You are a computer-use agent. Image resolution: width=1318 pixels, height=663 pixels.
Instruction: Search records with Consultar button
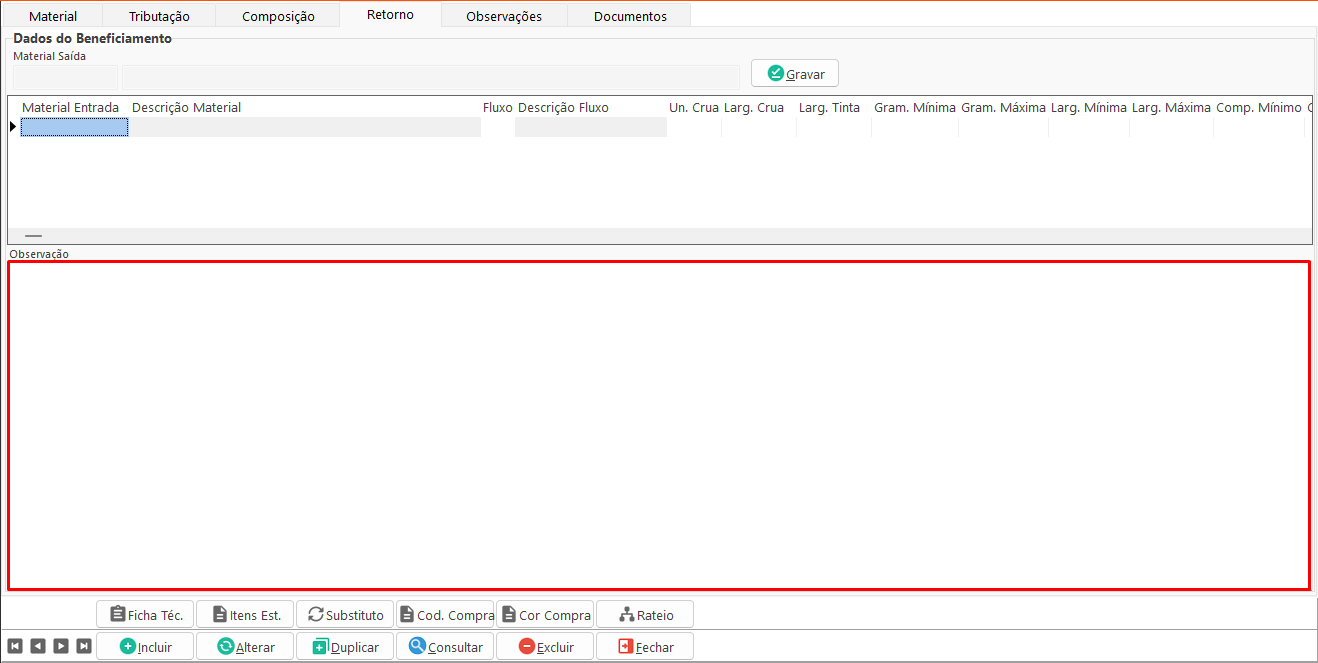(445, 647)
